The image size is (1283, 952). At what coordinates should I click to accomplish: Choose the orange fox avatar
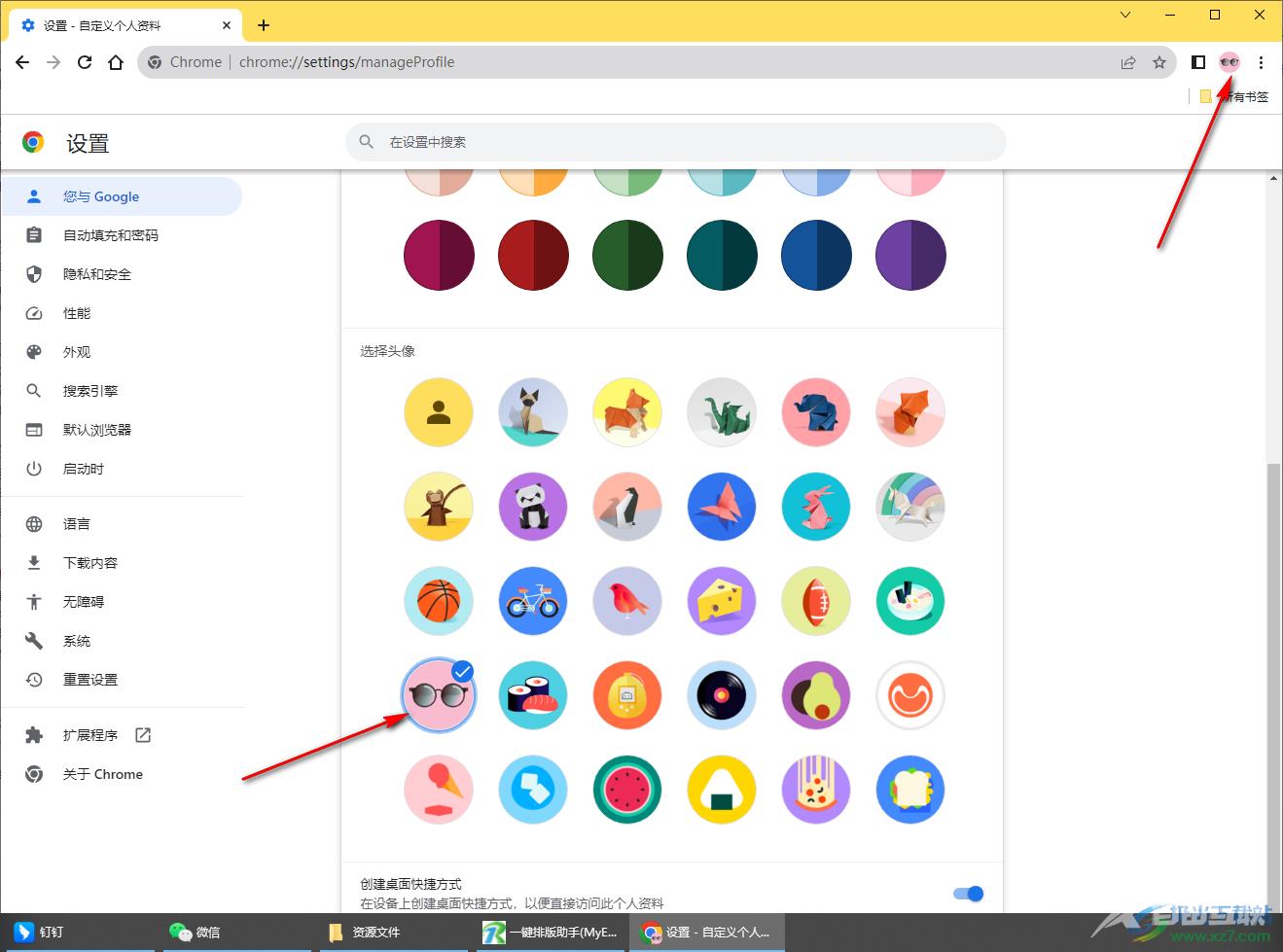coord(910,412)
